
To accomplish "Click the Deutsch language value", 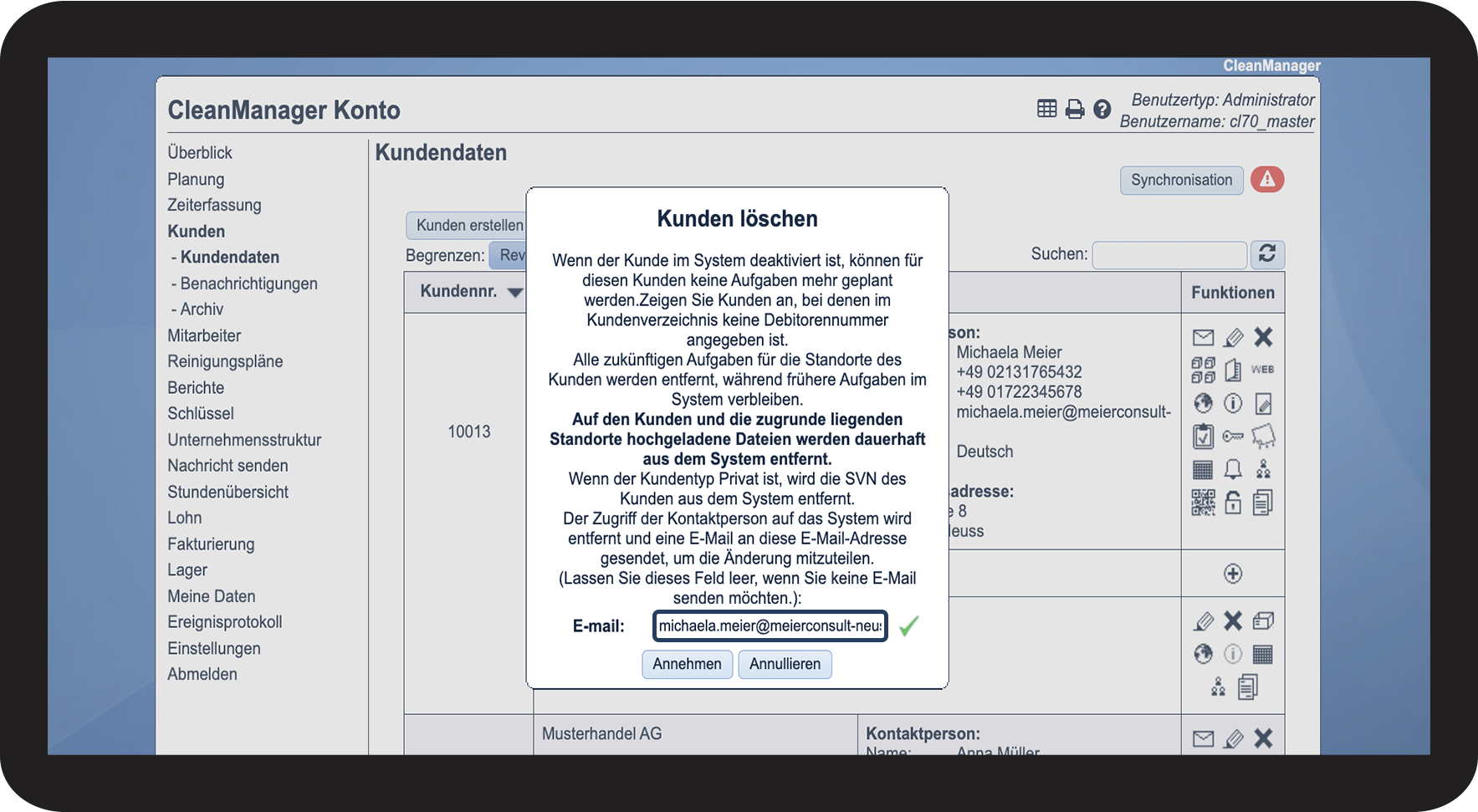I will tap(985, 452).
